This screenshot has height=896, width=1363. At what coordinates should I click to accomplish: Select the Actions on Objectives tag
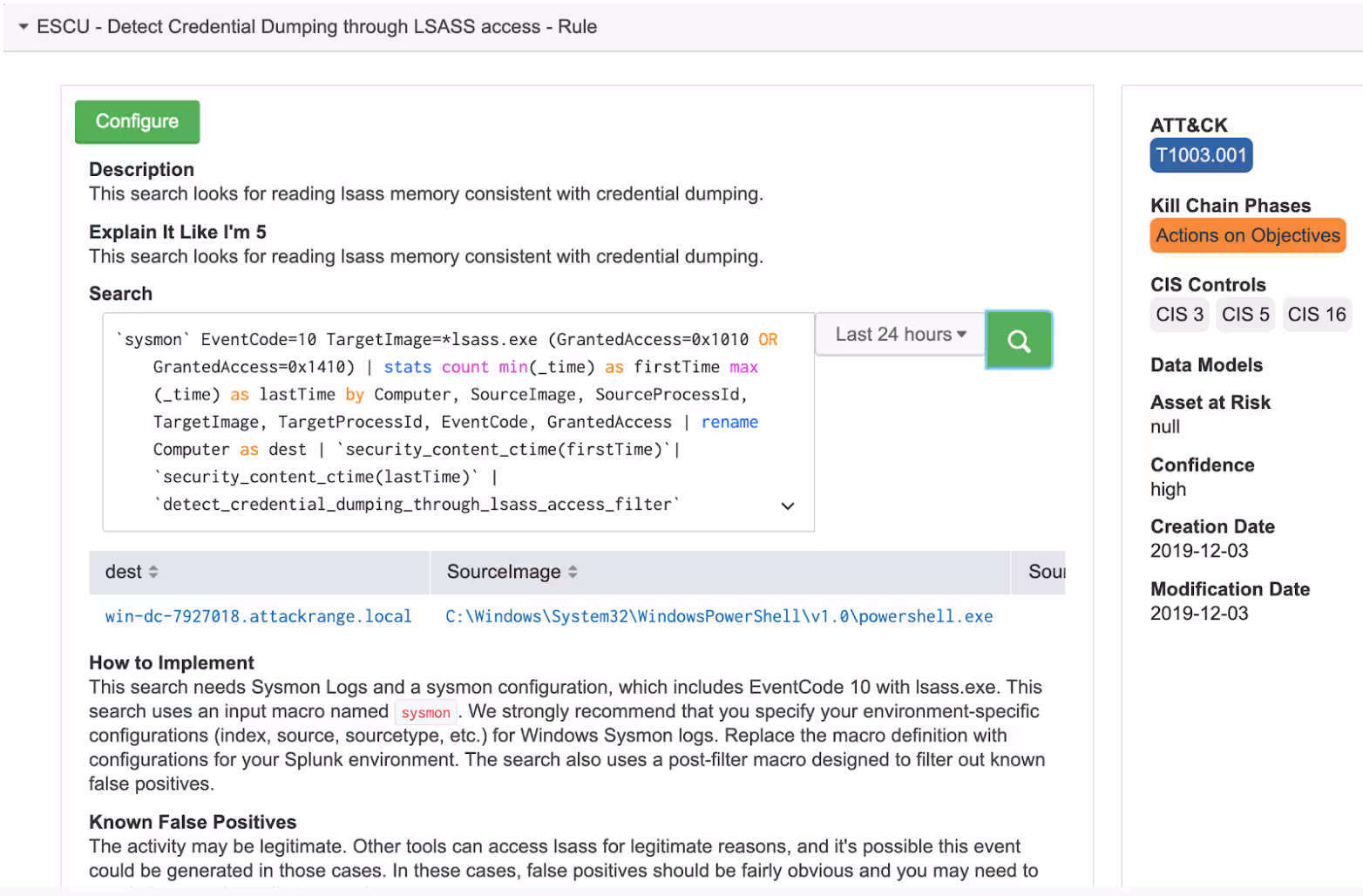pos(1246,235)
